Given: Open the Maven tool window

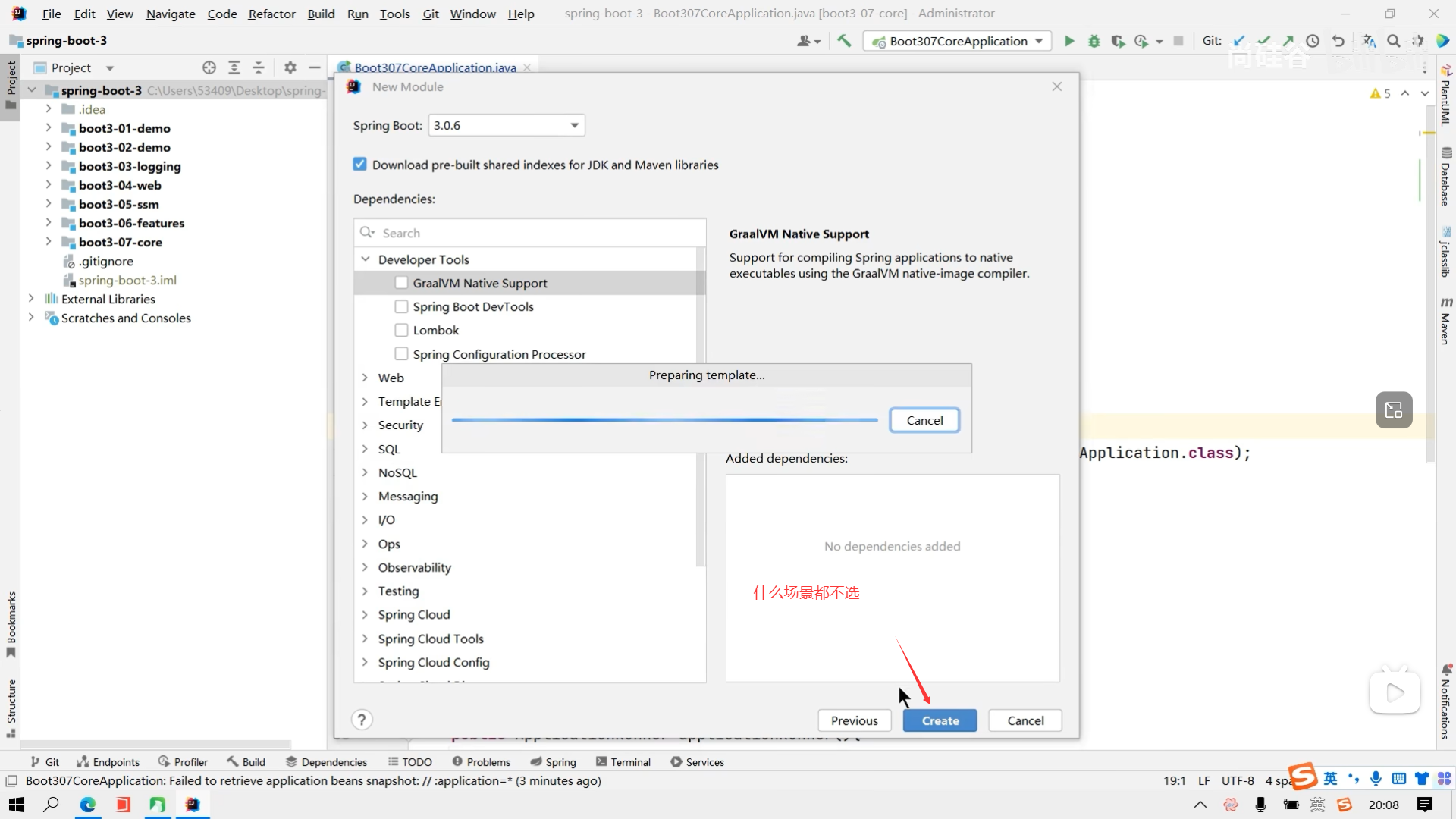Looking at the screenshot, I should [1446, 322].
